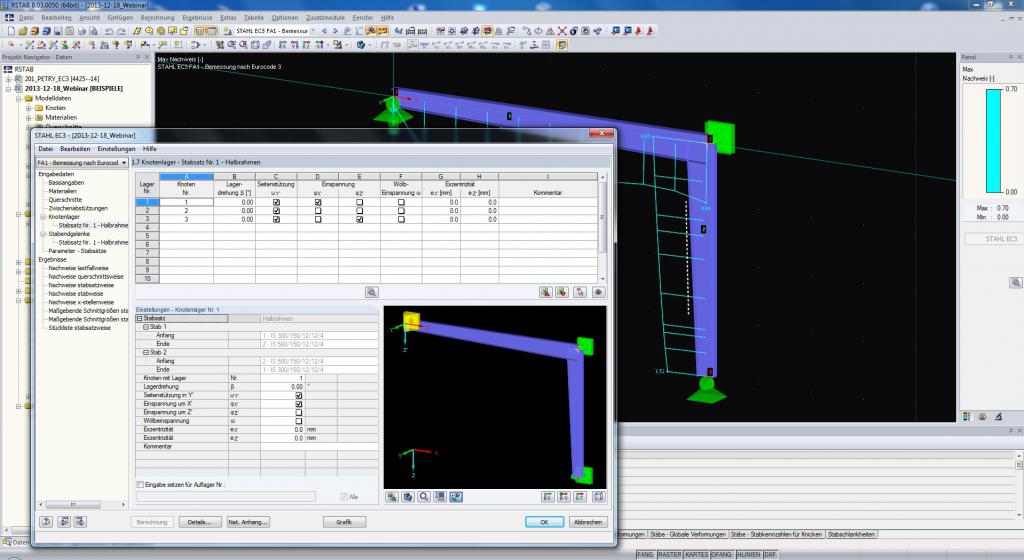Click the highlighted icon at end of second toolbar row
The image size is (1024, 560).
[x=561, y=45]
